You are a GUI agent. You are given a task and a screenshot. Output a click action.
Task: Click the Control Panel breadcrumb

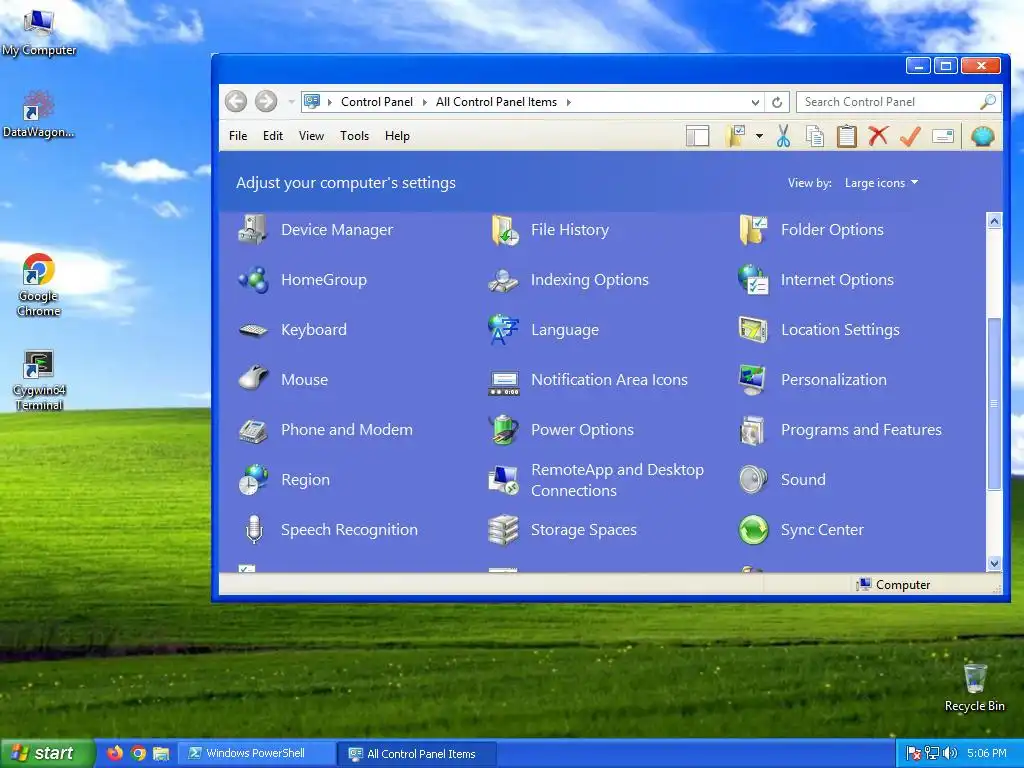coord(377,102)
